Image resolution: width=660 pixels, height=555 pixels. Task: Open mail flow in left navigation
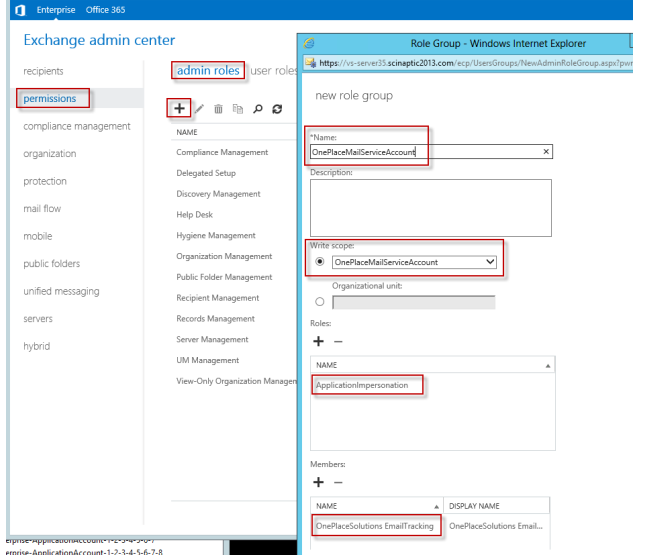click(42, 209)
